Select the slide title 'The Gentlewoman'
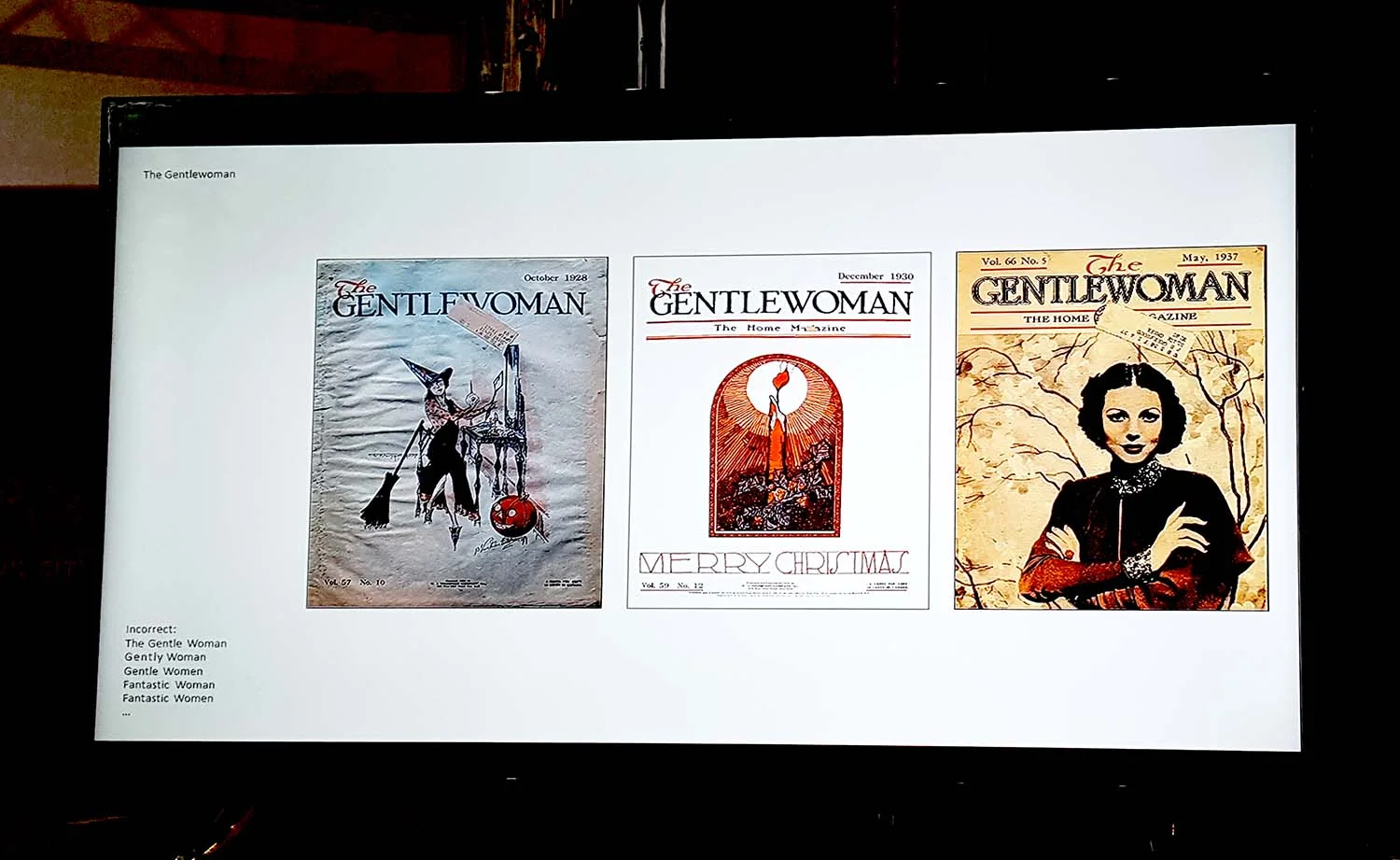This screenshot has height=860, width=1400. (189, 174)
